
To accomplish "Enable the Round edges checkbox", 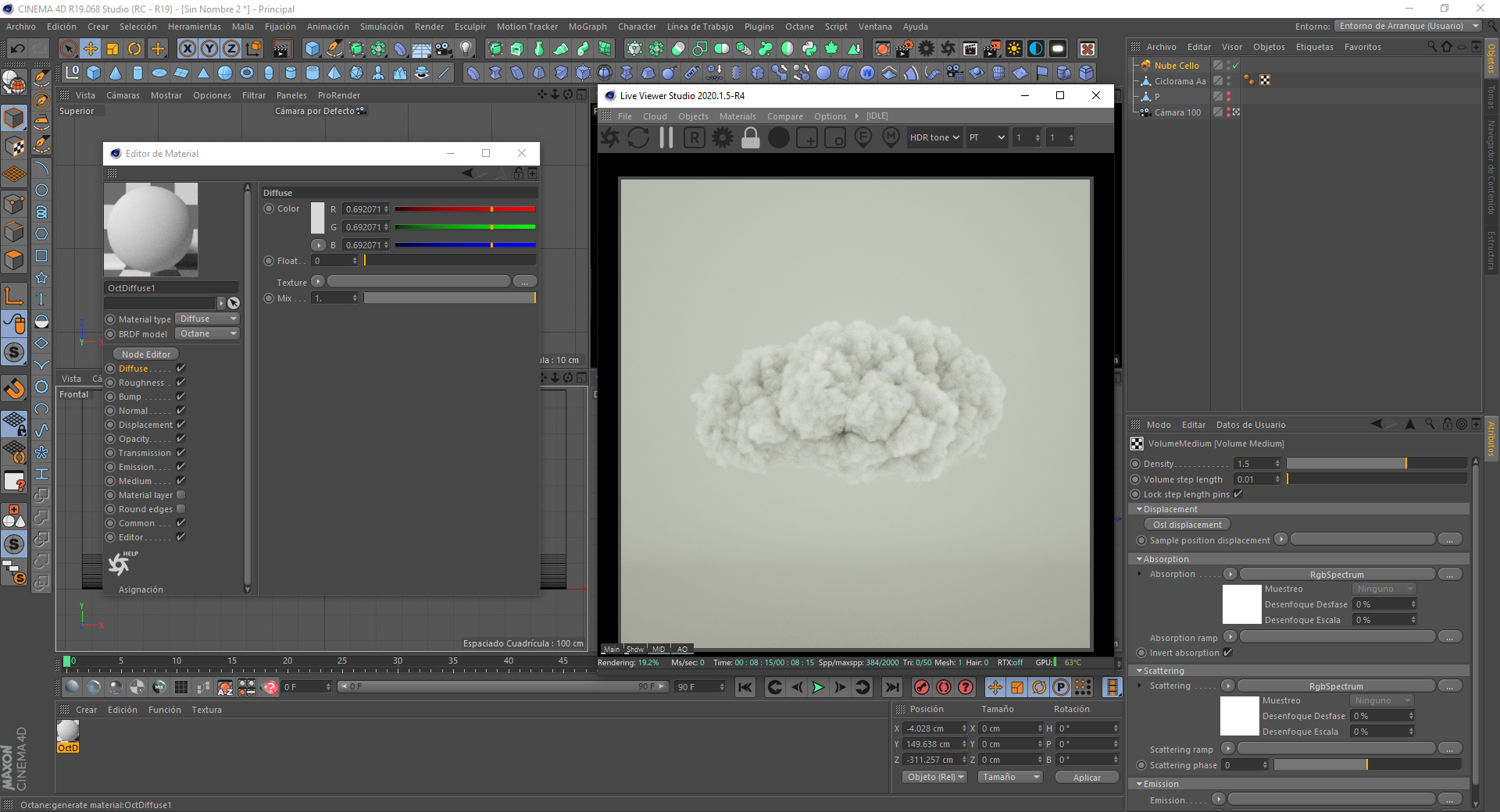I will click(180, 509).
